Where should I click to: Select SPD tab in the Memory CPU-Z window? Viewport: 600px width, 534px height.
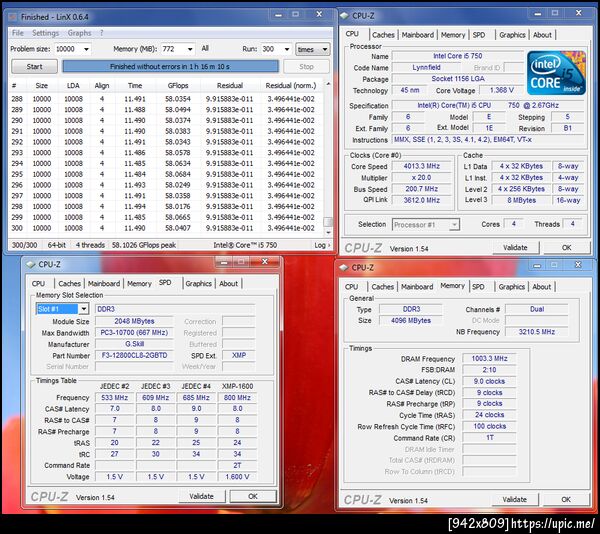(478, 287)
